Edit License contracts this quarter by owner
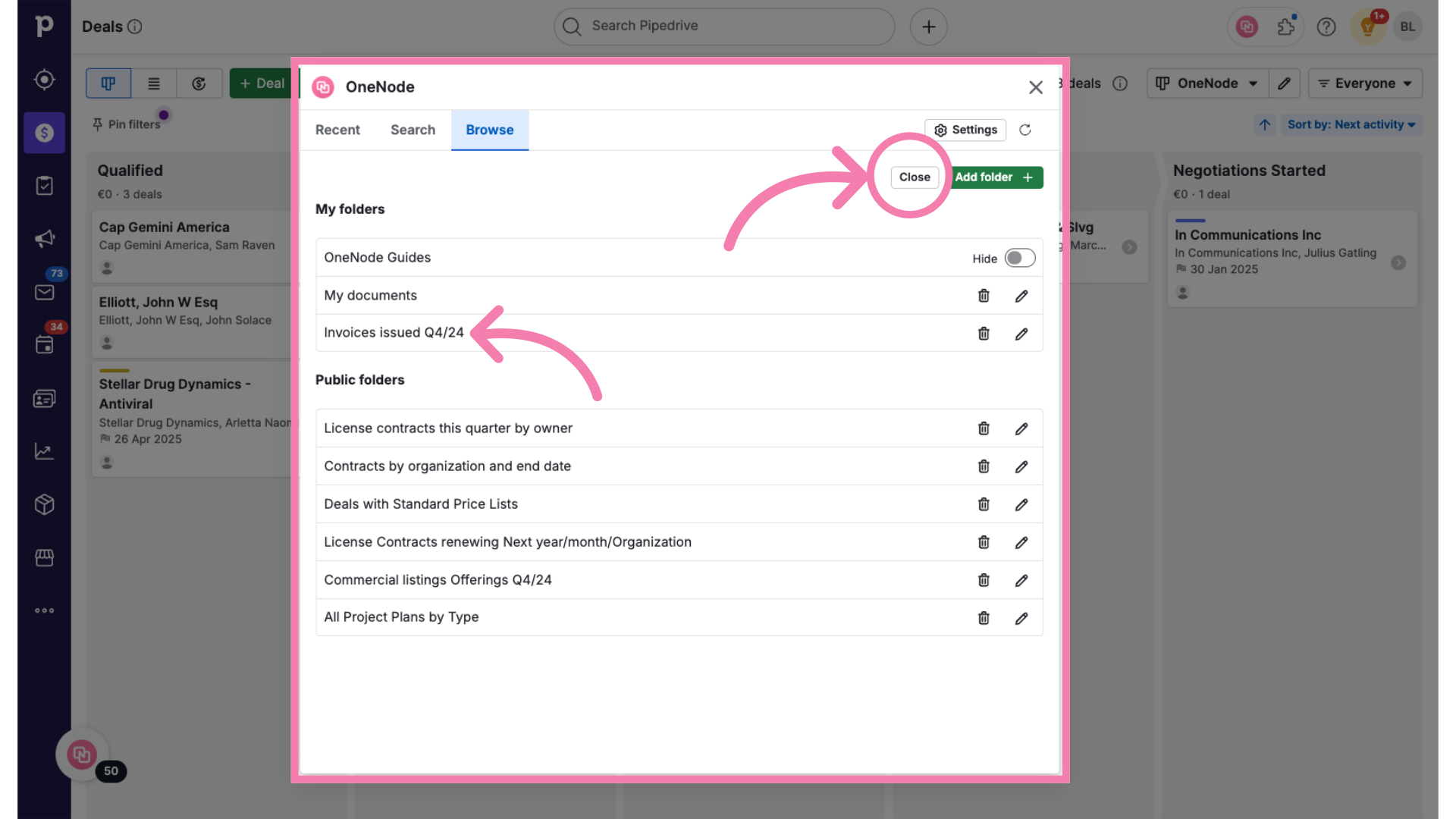Screen dimensions: 1456x819 point(1021,428)
